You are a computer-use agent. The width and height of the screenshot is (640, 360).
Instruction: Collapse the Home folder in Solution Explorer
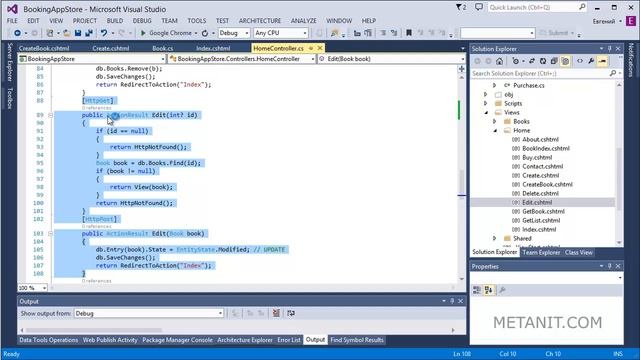495,131
